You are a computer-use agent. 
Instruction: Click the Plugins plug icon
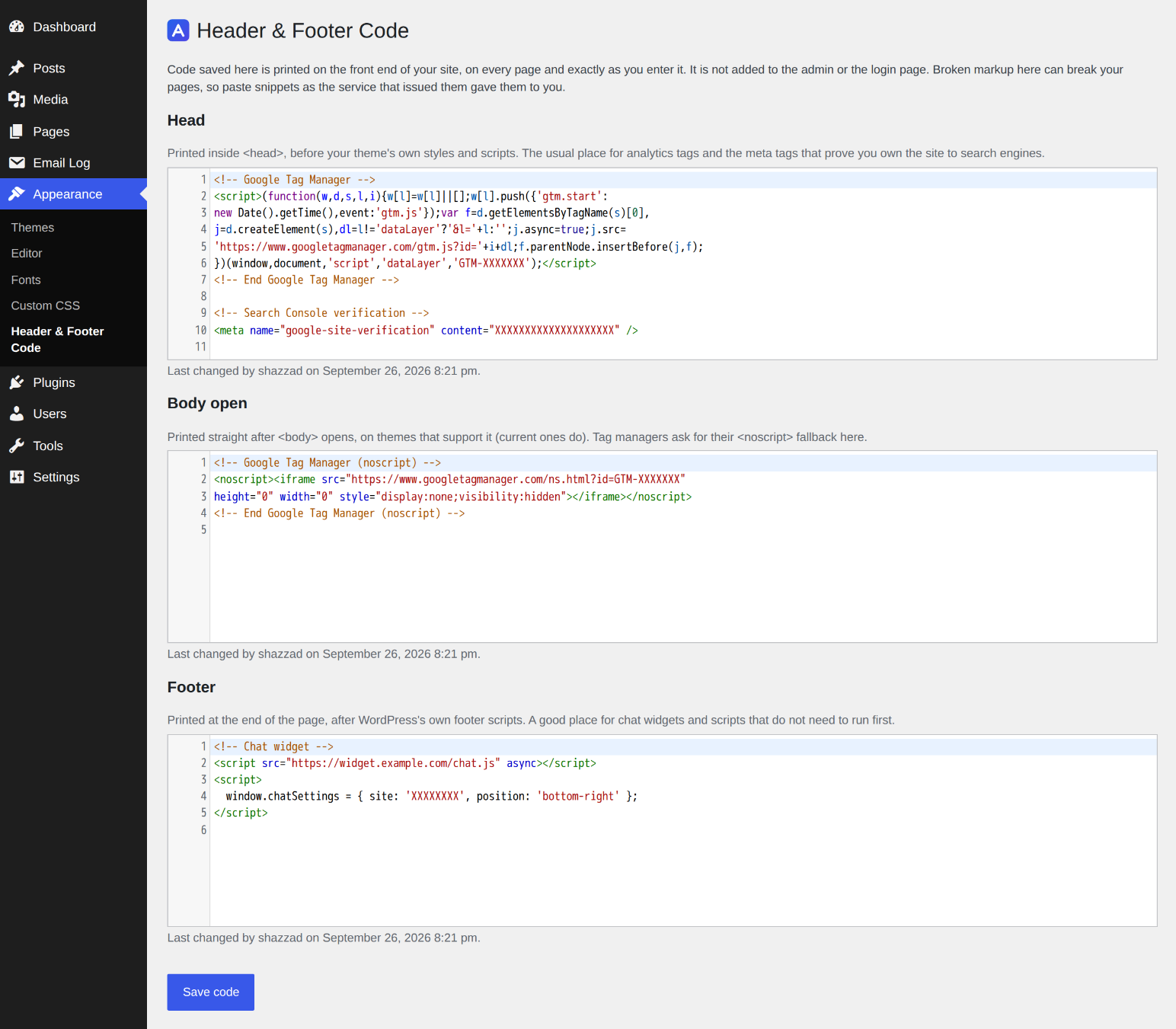pos(17,382)
